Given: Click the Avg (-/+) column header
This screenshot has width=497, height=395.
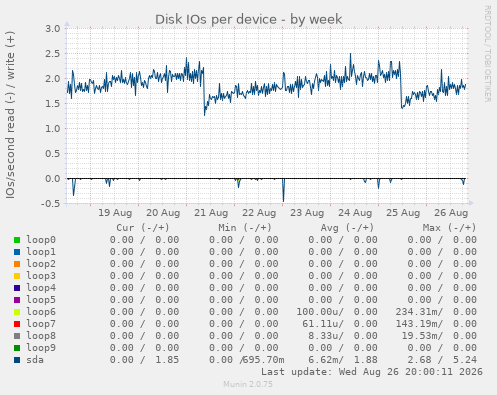Looking at the screenshot, I should (347, 228).
